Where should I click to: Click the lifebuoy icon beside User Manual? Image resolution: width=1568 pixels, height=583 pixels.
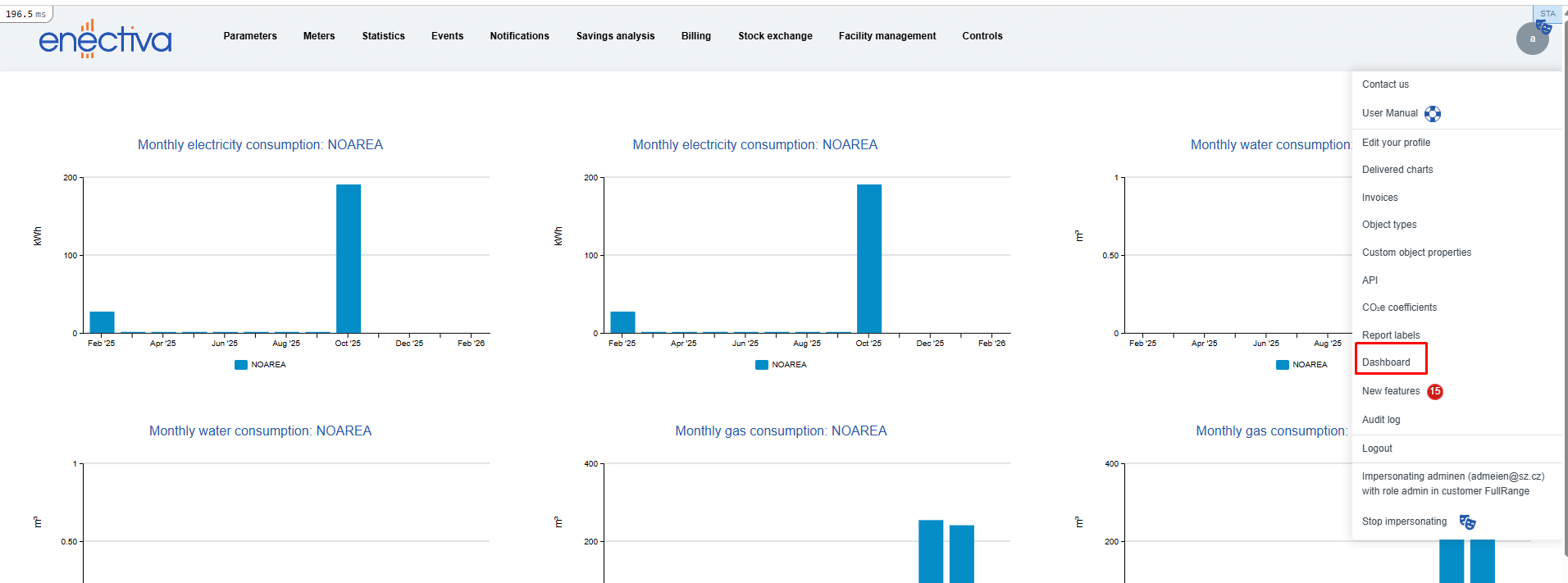coord(1432,114)
